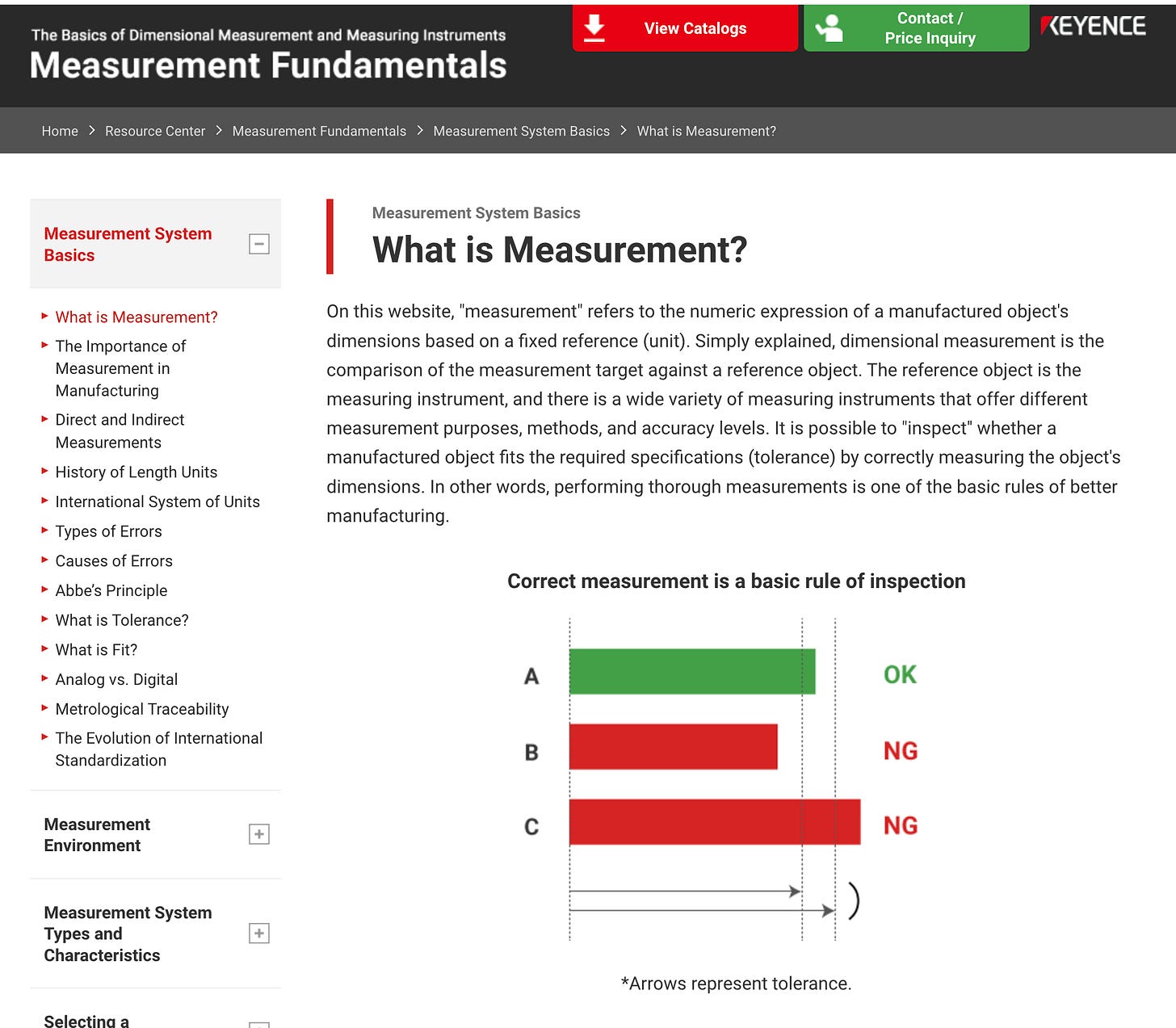The width and height of the screenshot is (1176, 1028).
Task: Go to the Home breadcrumb
Action: pos(60,131)
